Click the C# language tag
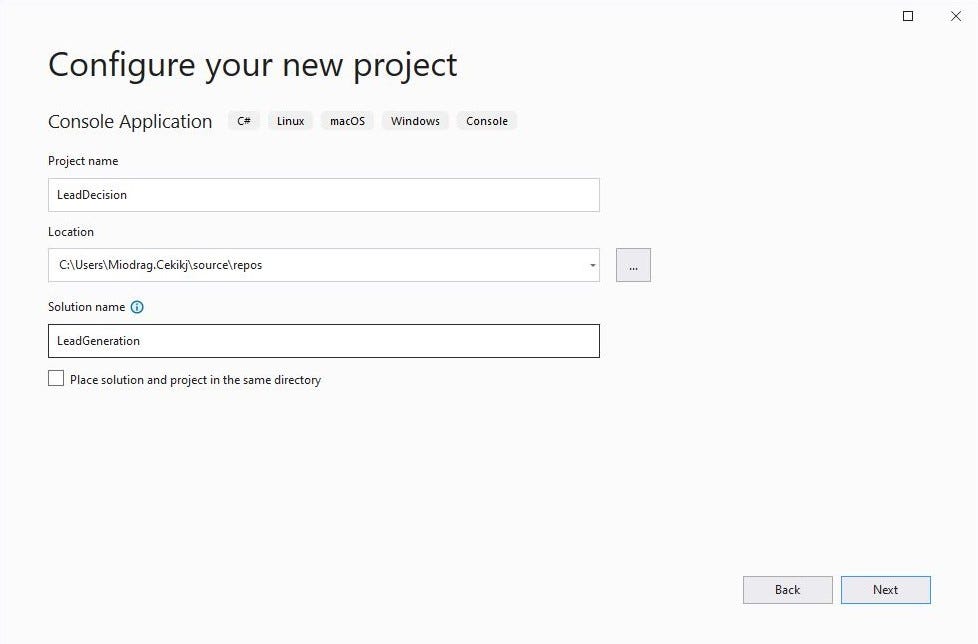Screen dimensions: 978x644 244,121
